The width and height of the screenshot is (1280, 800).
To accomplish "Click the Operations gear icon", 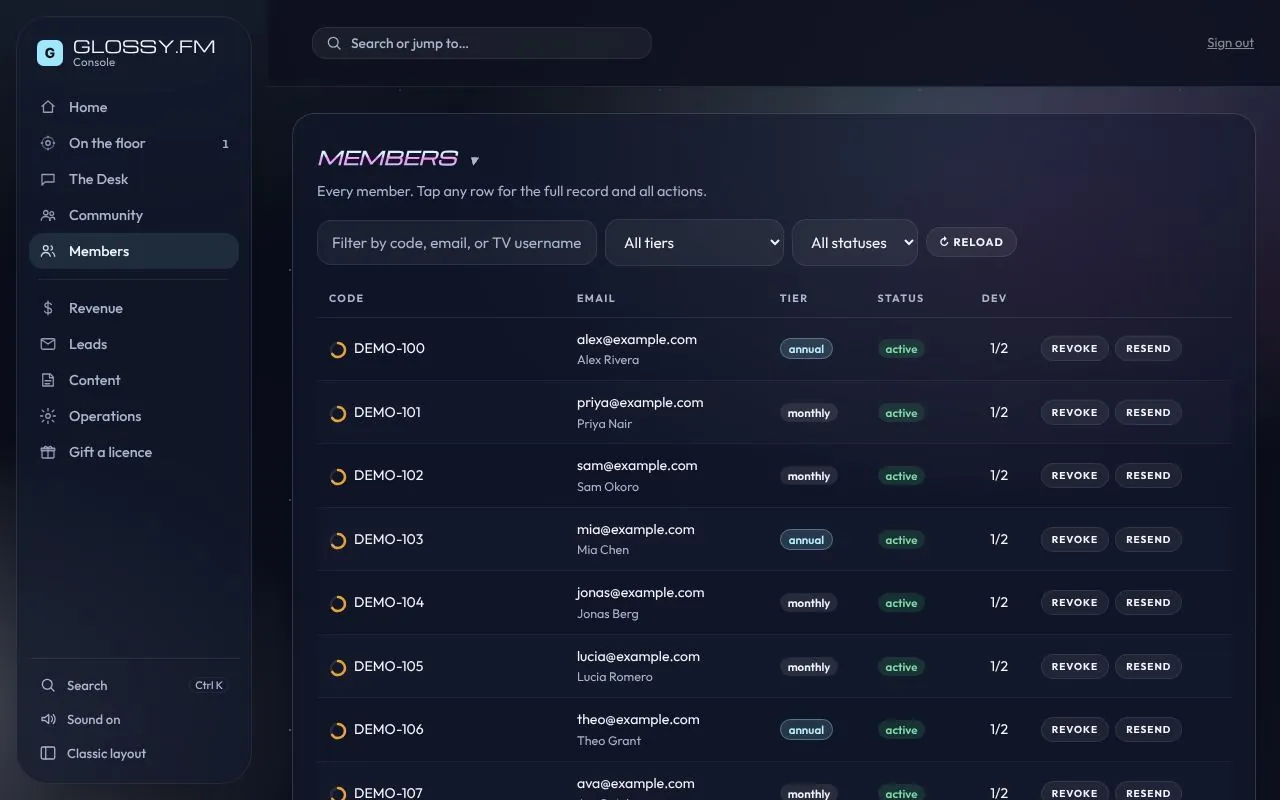I will [x=48, y=416].
